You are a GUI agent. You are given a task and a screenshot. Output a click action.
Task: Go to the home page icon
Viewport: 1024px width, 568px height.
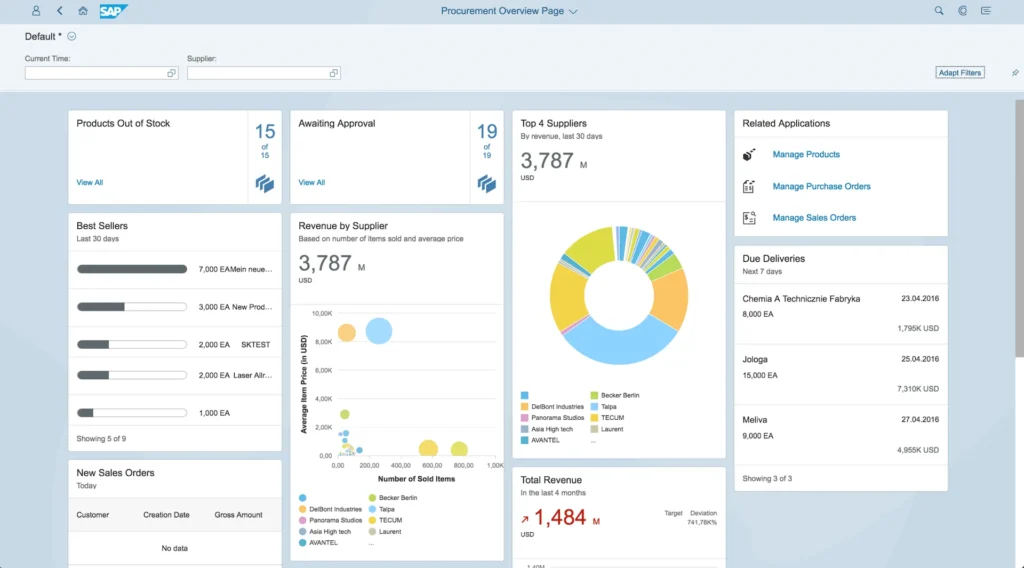pyautogui.click(x=83, y=11)
